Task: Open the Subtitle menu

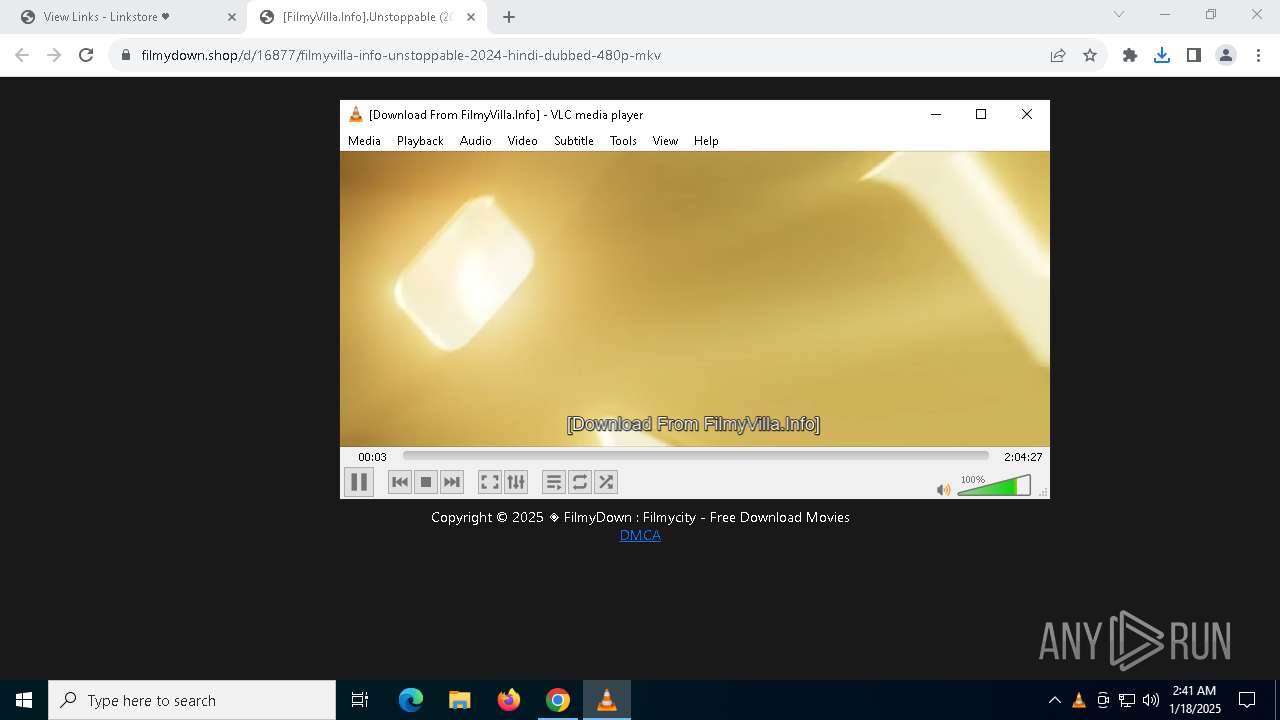Action: click(574, 141)
